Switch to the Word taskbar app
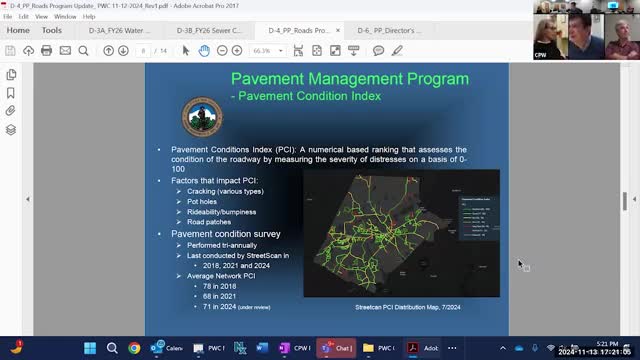The height and width of the screenshot is (360, 640). point(262,348)
